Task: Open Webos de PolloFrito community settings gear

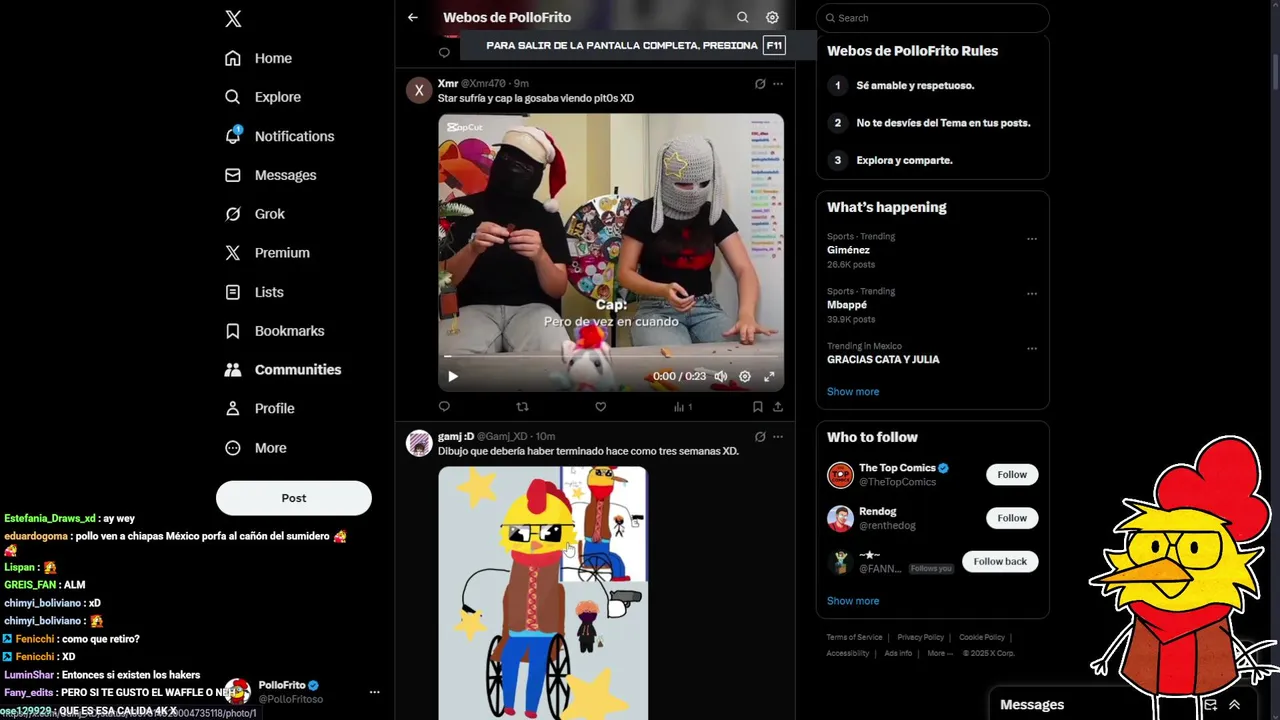Action: [772, 17]
